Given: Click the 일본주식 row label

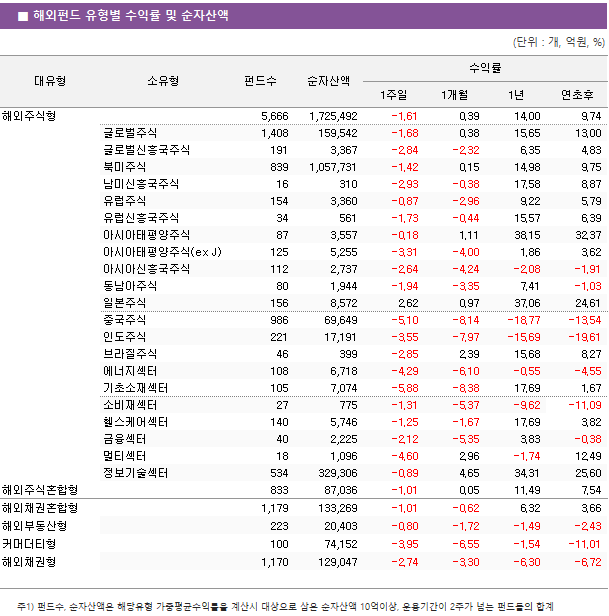Looking at the screenshot, I should pos(125,303).
